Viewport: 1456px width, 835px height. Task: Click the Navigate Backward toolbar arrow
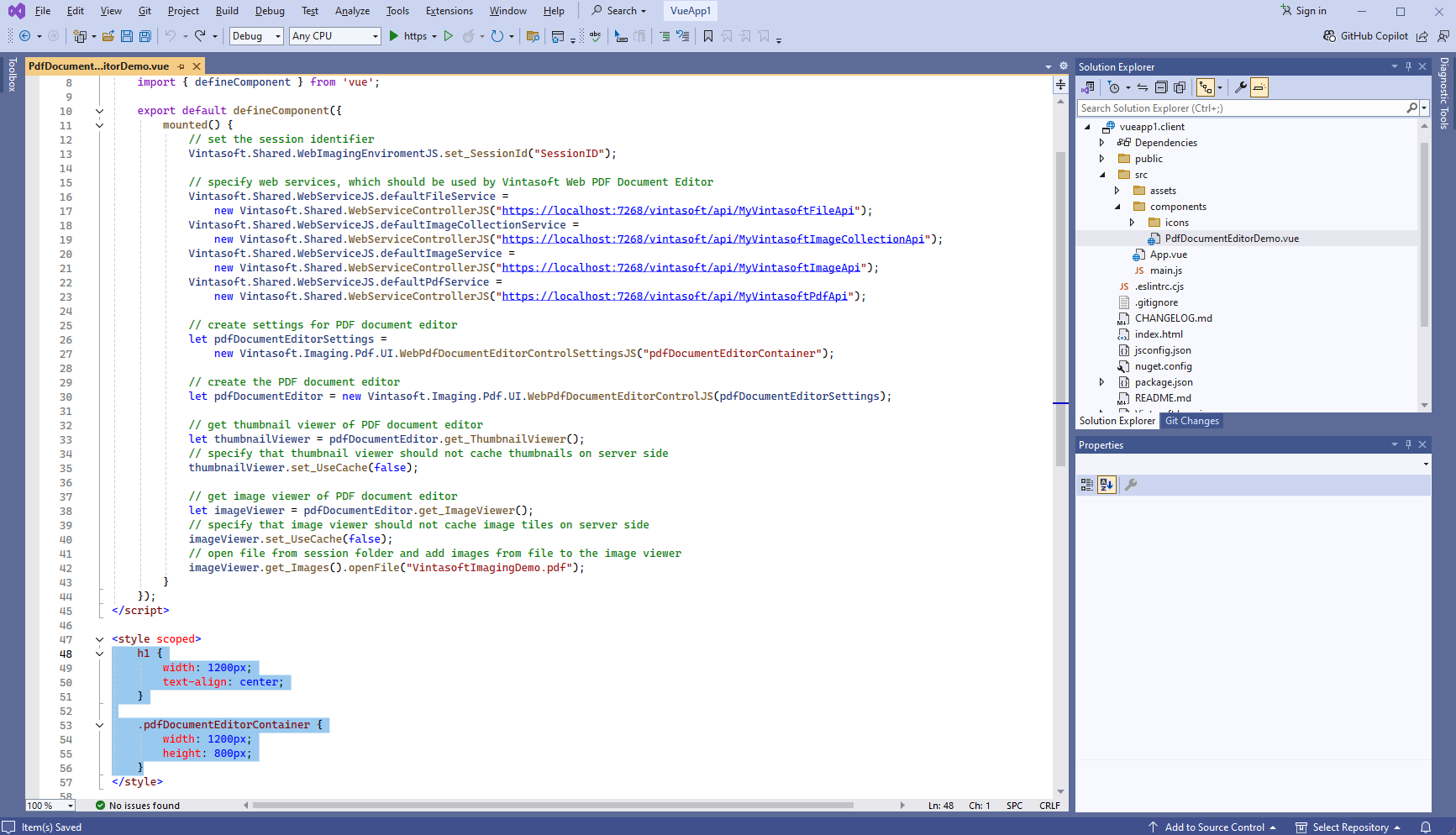pos(24,36)
